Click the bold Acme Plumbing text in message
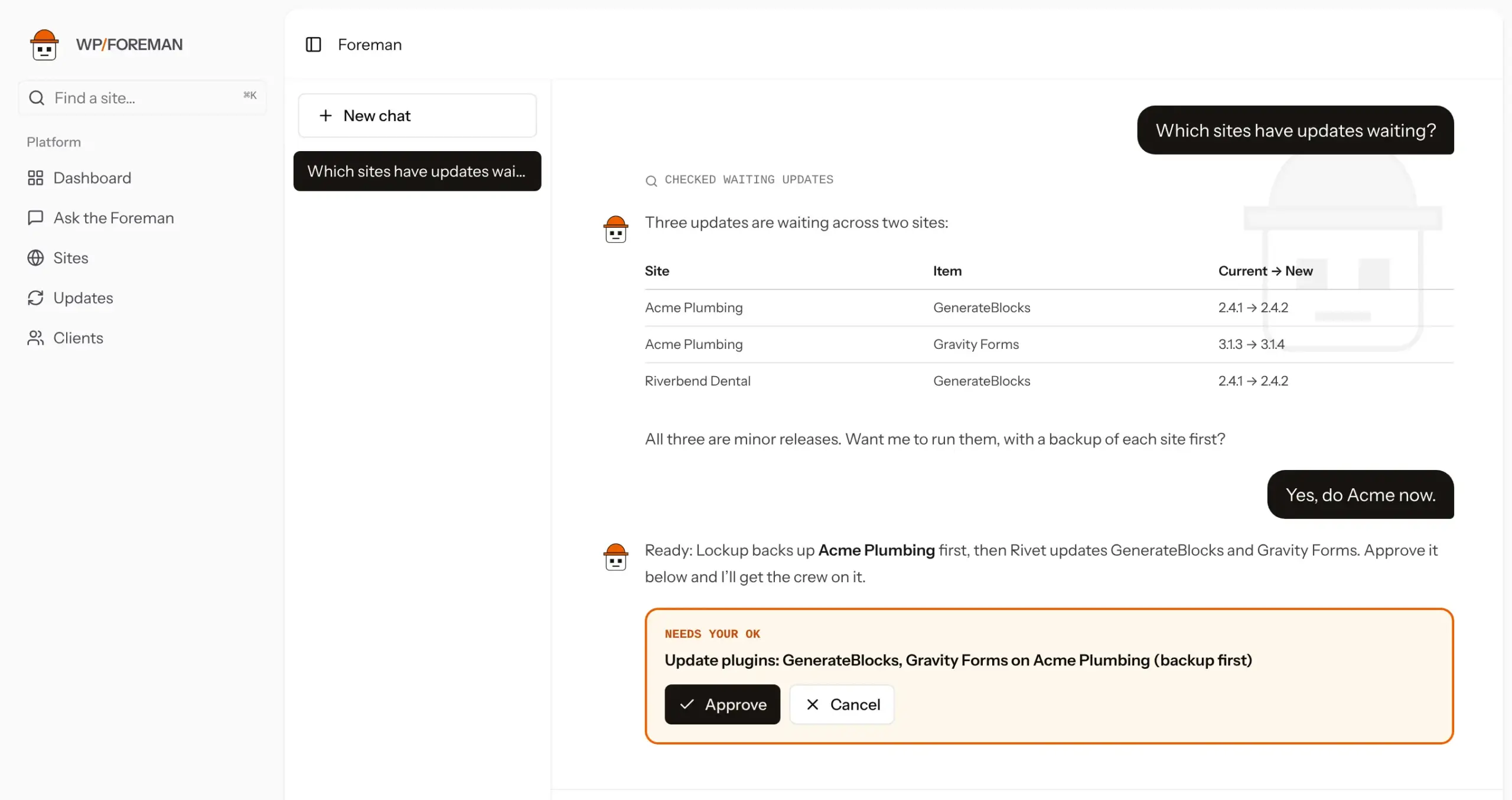The image size is (1512, 800). click(876, 550)
